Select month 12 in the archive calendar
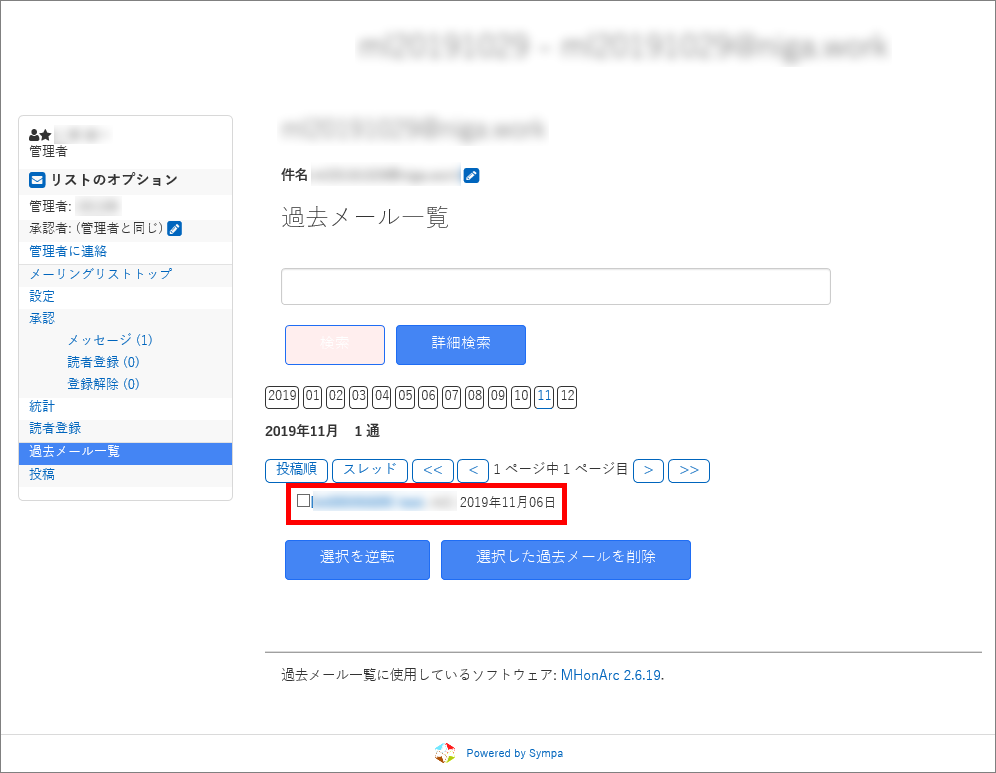 [x=567, y=397]
